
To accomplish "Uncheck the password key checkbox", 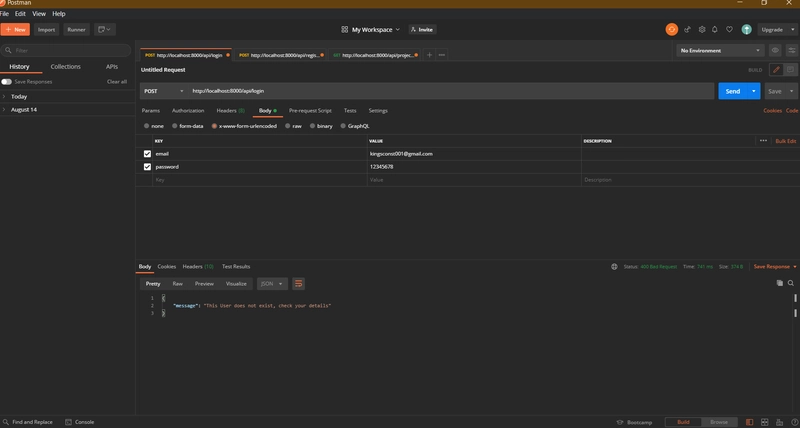I will click(x=147, y=167).
